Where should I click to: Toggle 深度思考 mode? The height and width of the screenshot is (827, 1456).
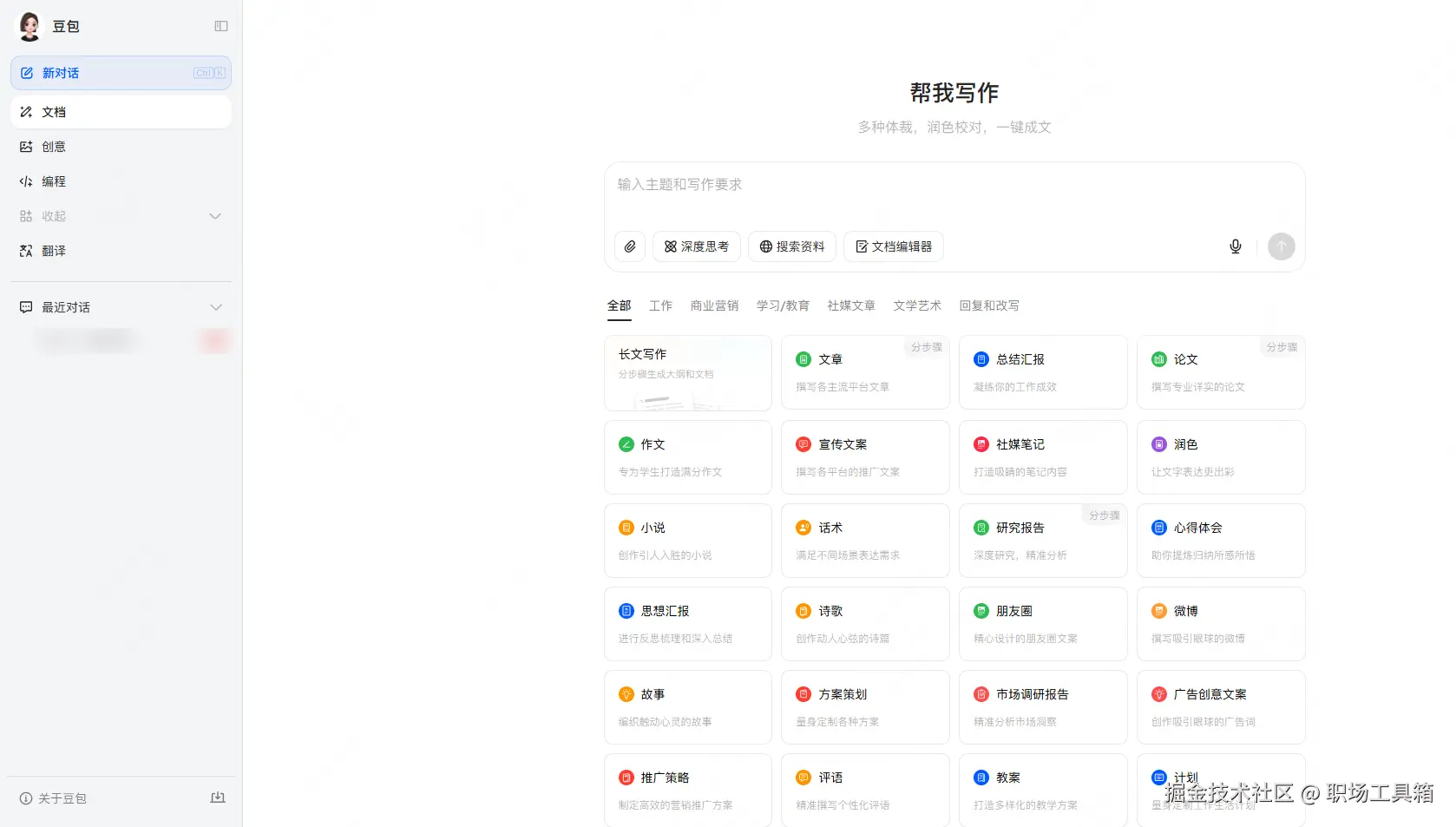pyautogui.click(x=697, y=246)
